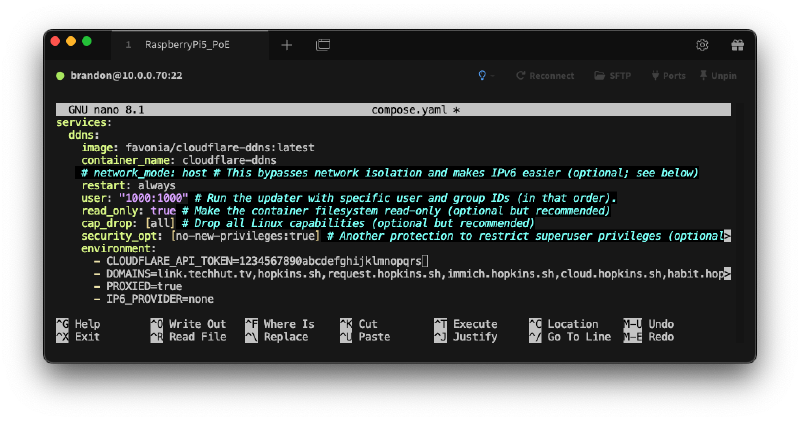
Task: Open the Ports forwarding panel
Action: [x=667, y=76]
